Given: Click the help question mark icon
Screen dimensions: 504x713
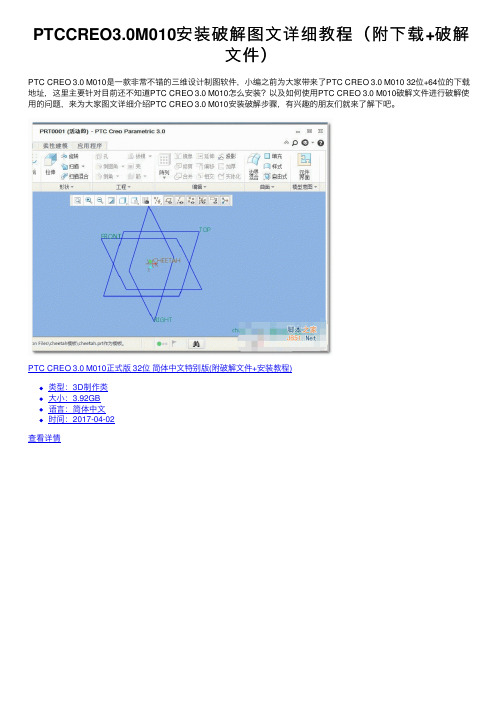Looking at the screenshot, I should pos(321,143).
